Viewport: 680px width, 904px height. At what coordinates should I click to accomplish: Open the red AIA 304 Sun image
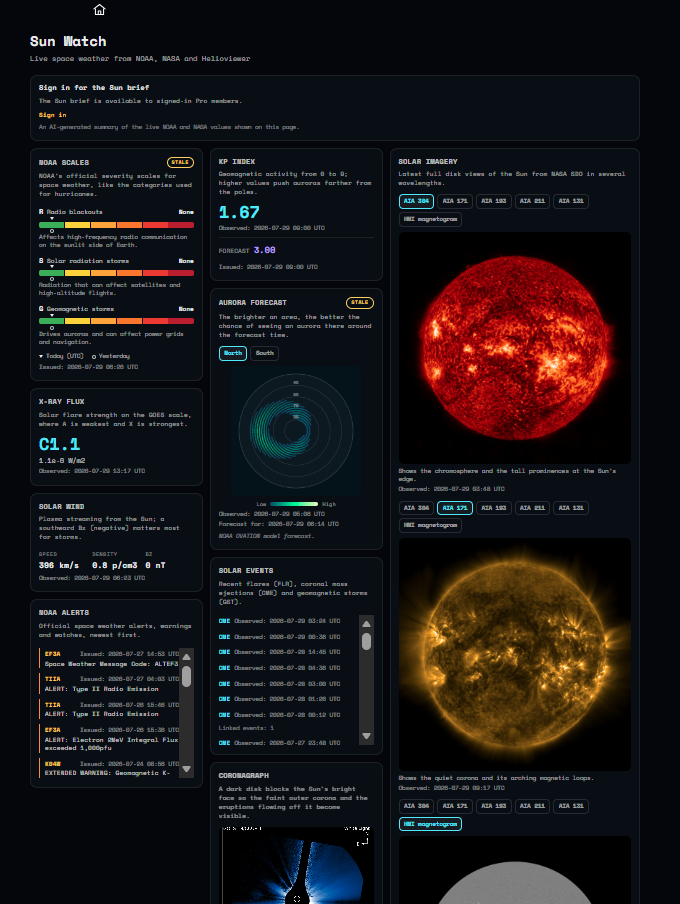(x=514, y=348)
